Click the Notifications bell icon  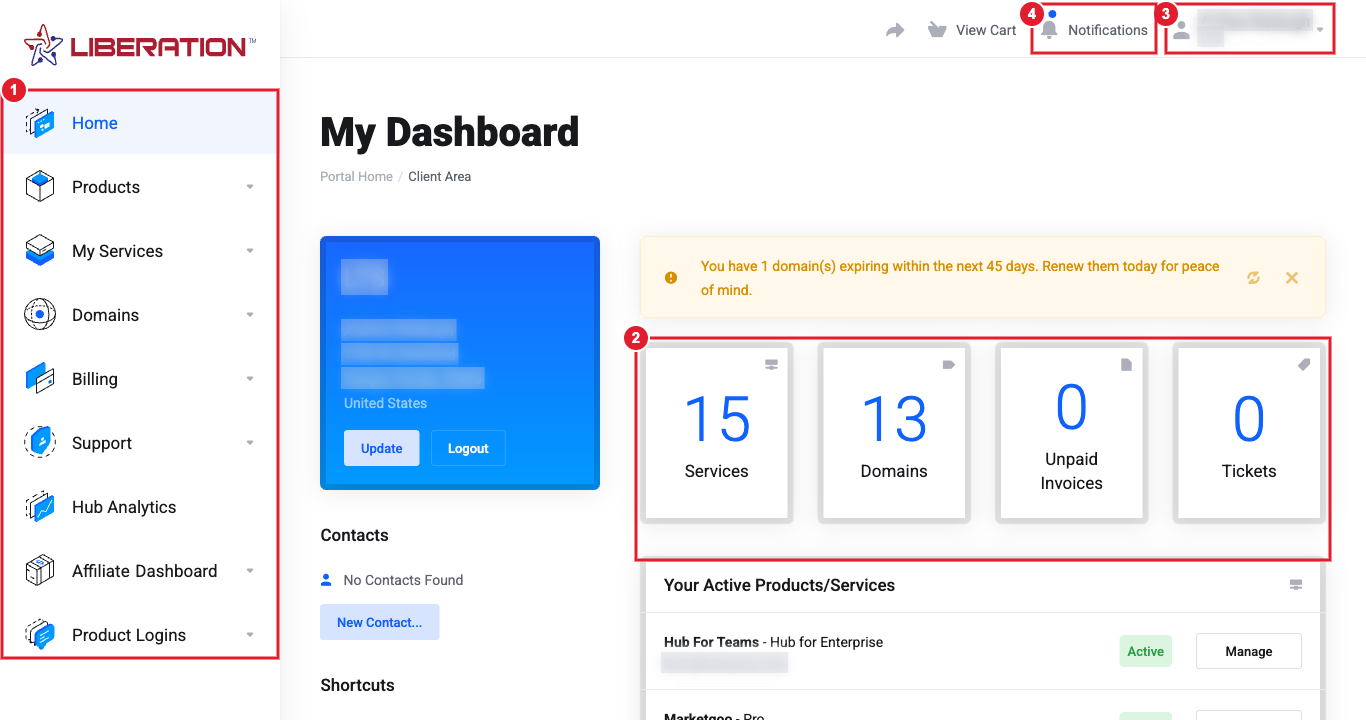[x=1049, y=30]
